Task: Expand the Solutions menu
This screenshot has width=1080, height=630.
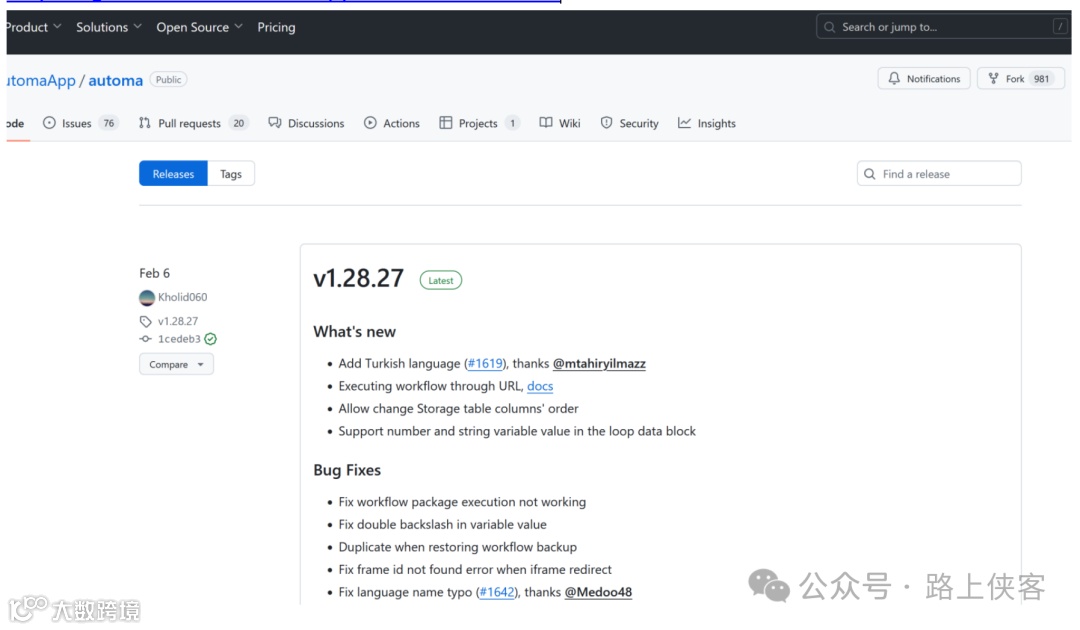Action: (x=109, y=27)
